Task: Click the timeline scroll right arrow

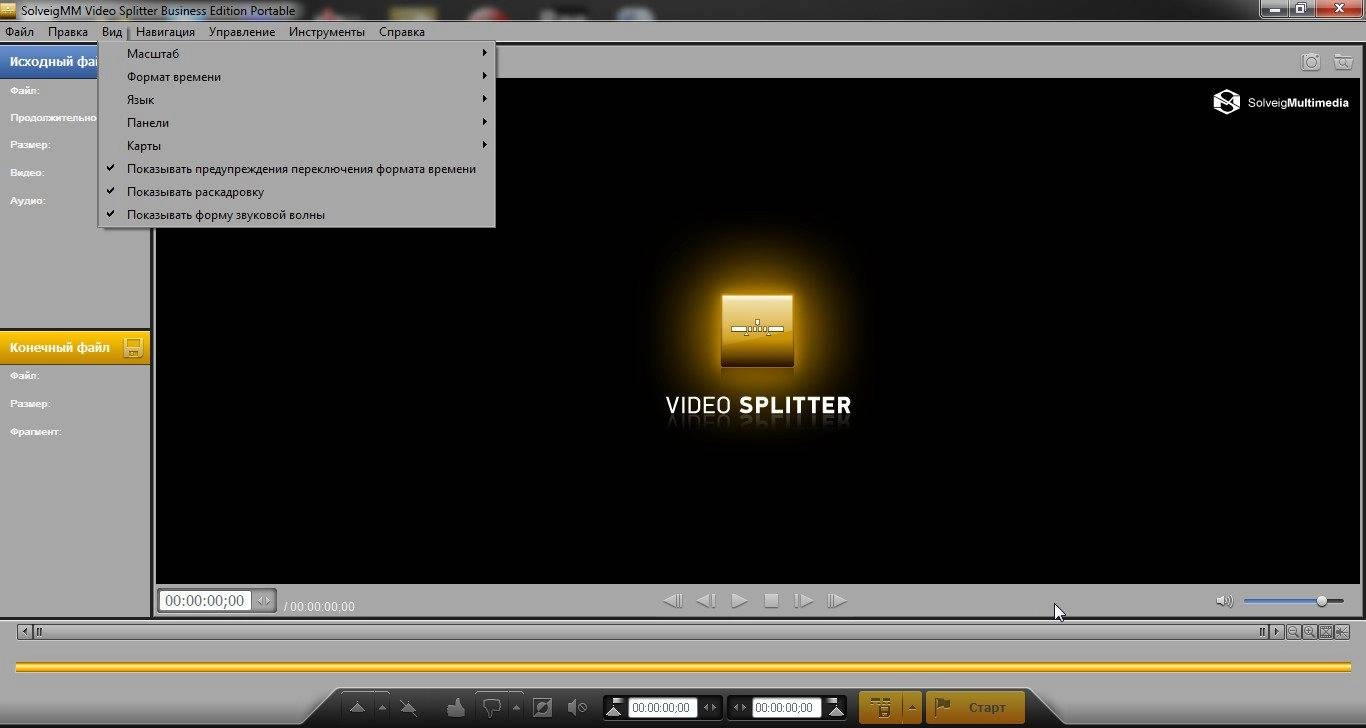Action: coord(1277,632)
